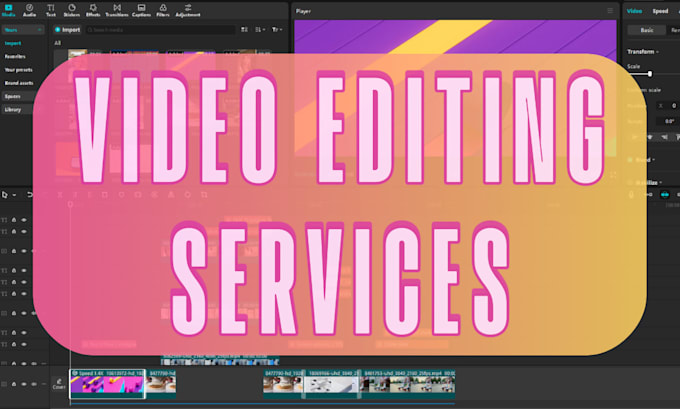Viewport: 680px width, 409px height.
Task: Switch to the Speed properties tab
Action: (x=660, y=11)
